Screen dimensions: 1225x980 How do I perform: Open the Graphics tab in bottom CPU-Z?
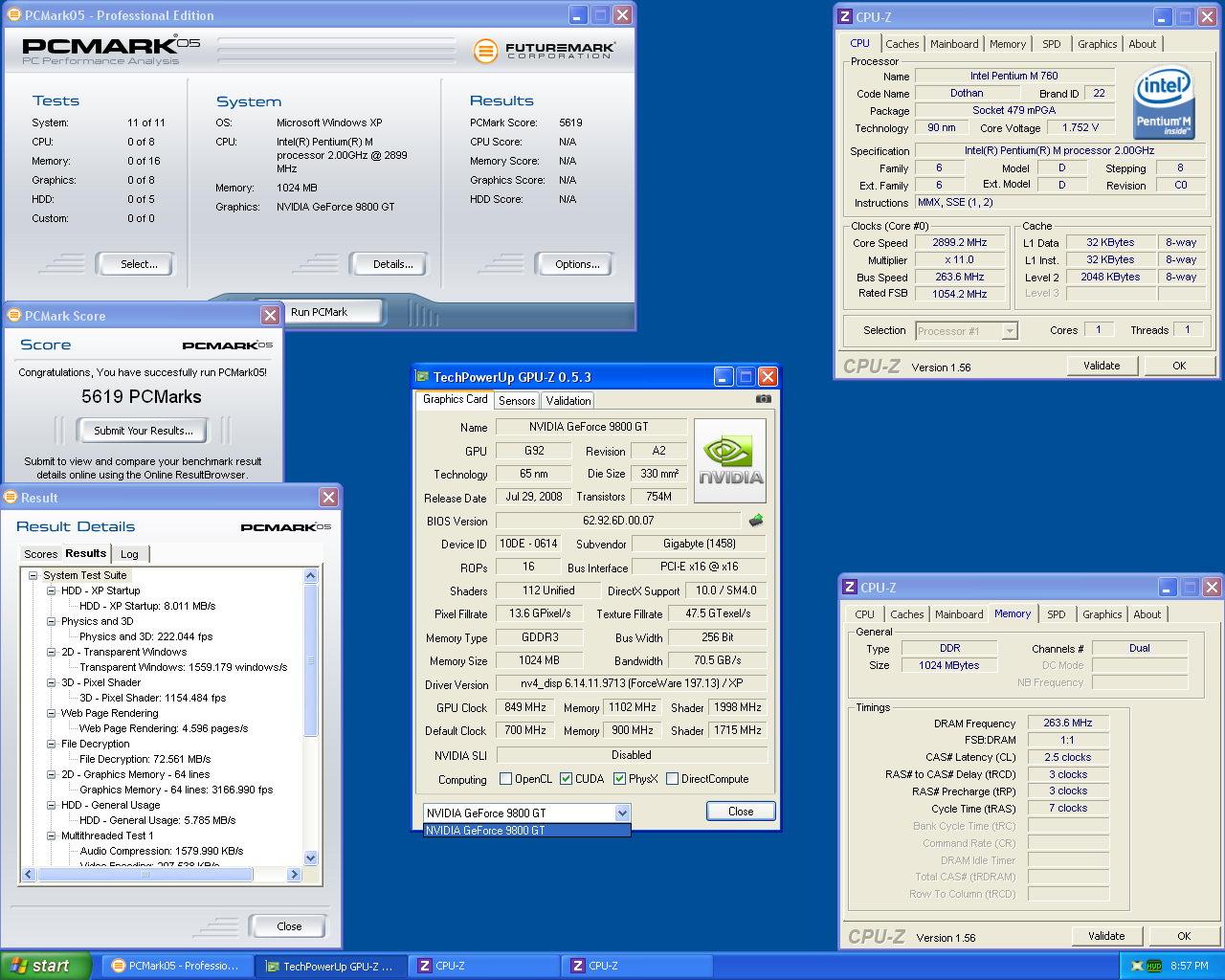pos(1102,614)
